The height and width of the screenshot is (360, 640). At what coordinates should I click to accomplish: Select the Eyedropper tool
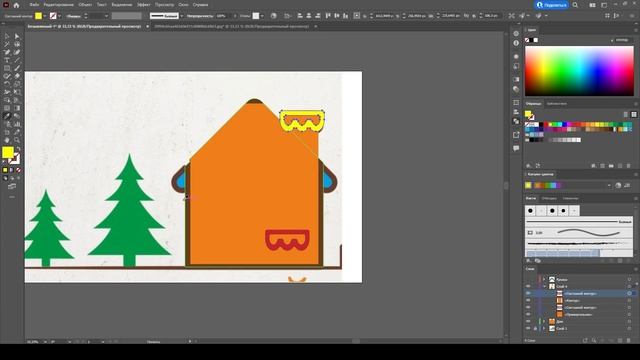[x=7, y=116]
